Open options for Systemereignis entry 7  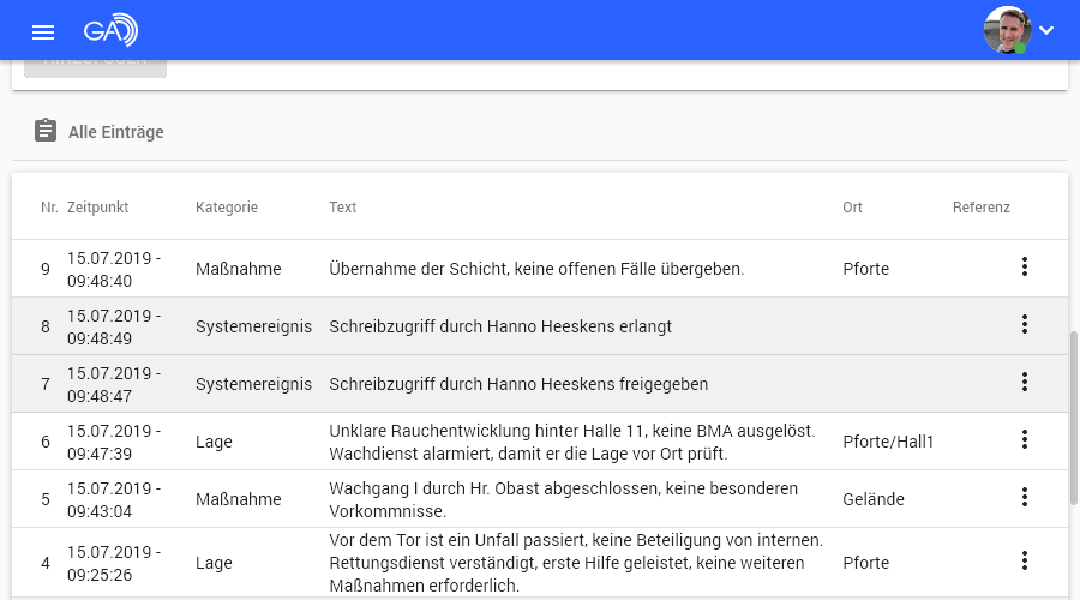(x=1024, y=382)
